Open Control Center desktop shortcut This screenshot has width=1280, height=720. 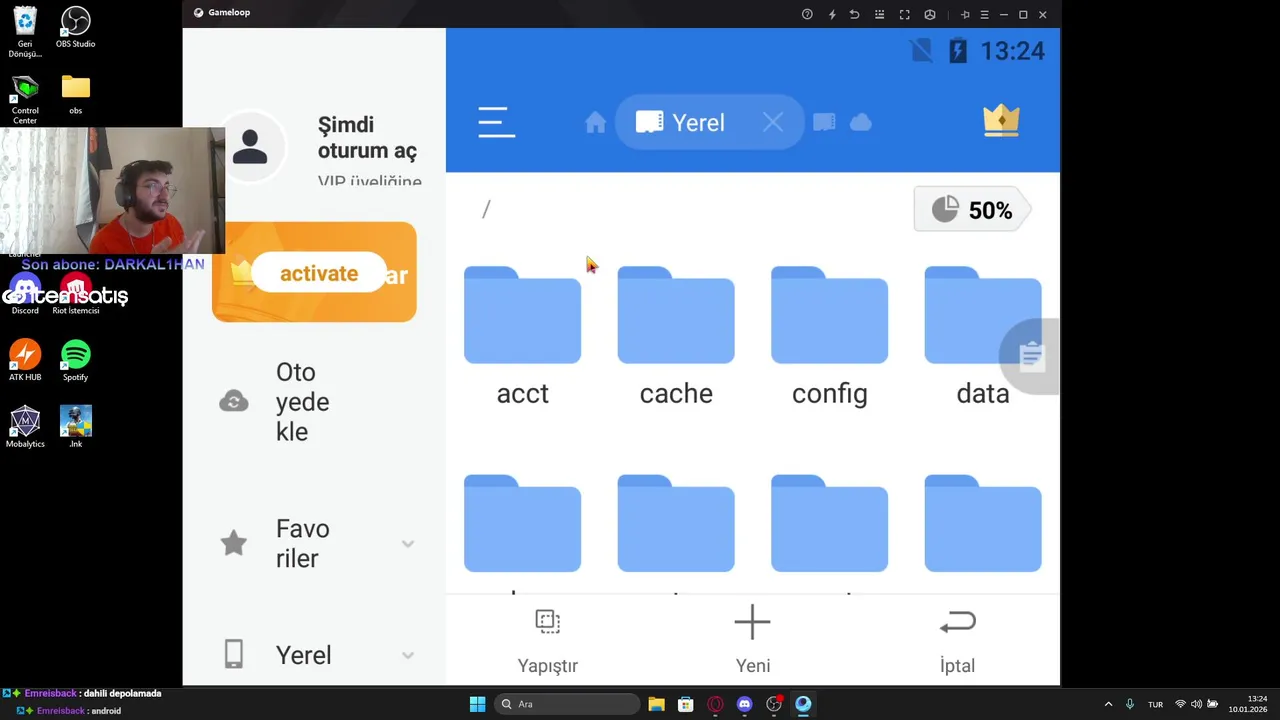tap(25, 99)
